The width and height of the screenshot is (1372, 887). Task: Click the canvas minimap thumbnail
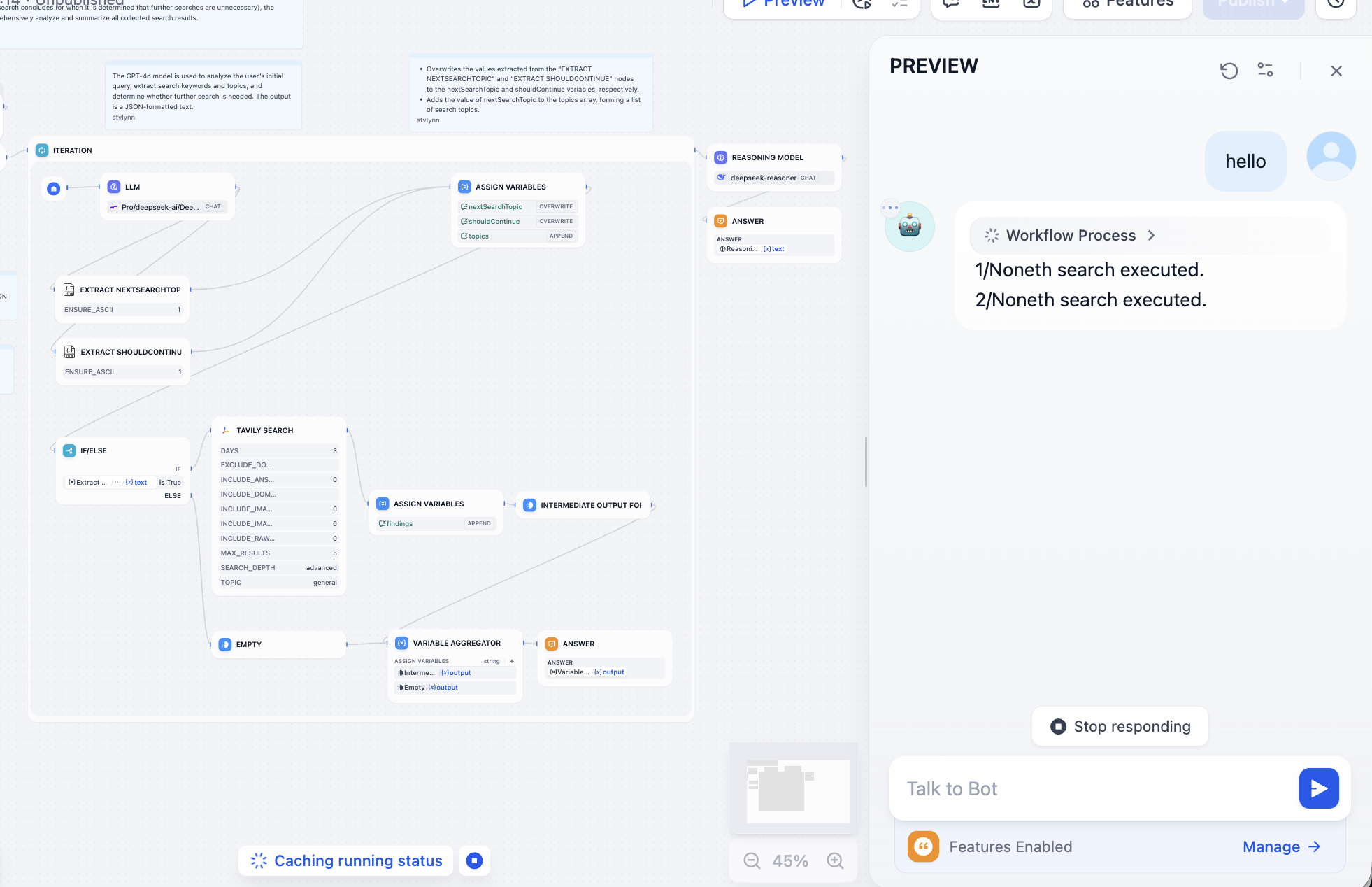click(x=794, y=788)
